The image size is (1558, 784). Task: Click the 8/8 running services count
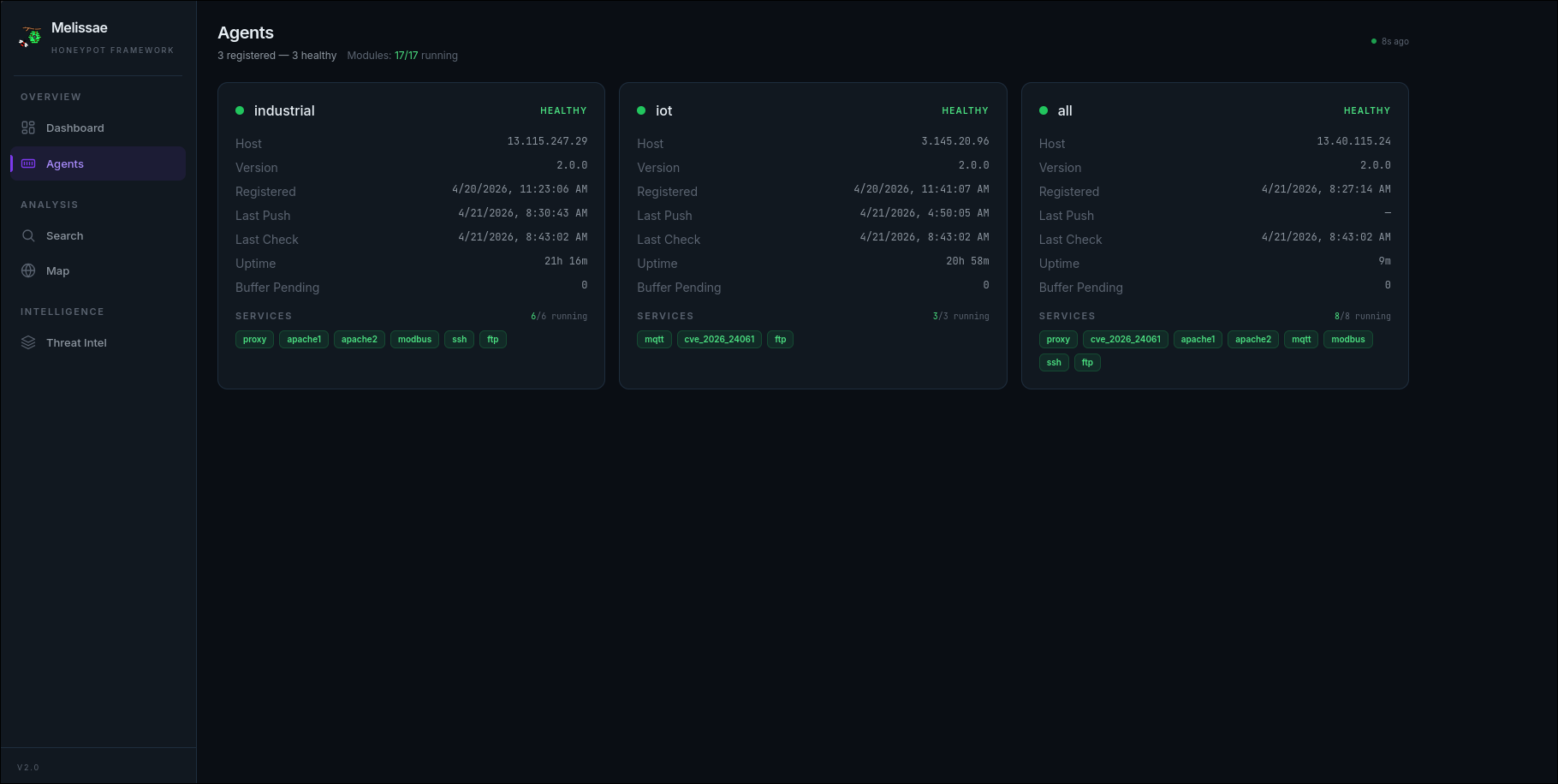[x=1362, y=316]
